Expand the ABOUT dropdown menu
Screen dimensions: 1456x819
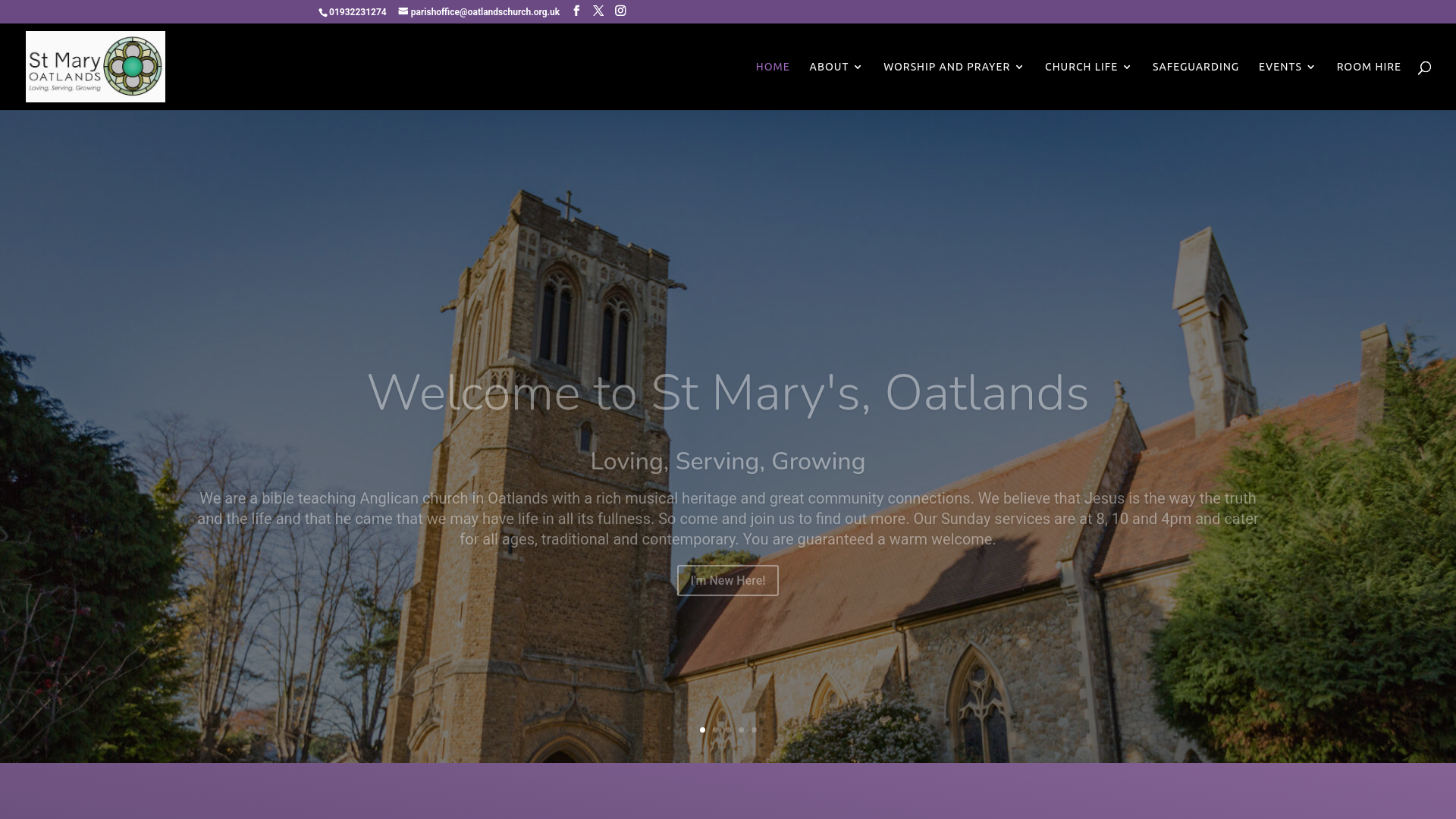coord(836,67)
